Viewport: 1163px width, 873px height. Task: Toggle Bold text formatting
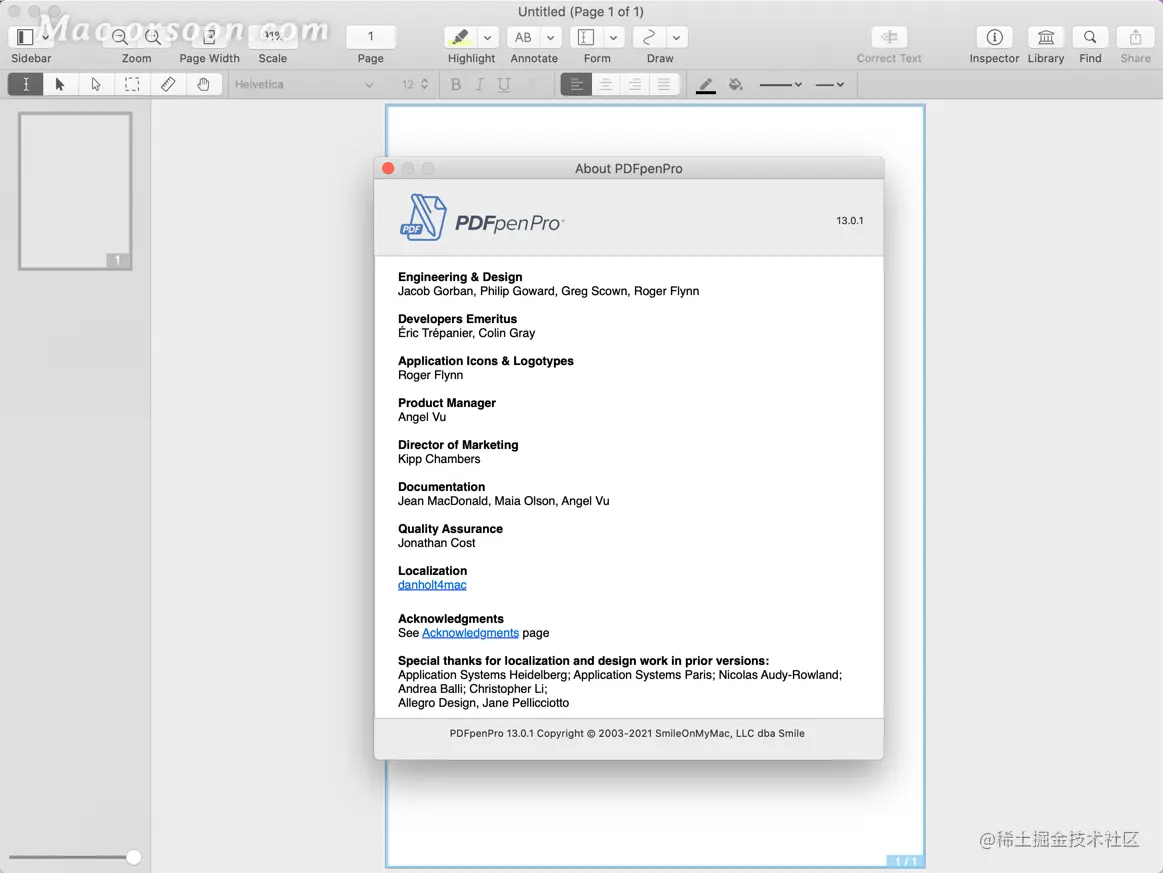(456, 85)
